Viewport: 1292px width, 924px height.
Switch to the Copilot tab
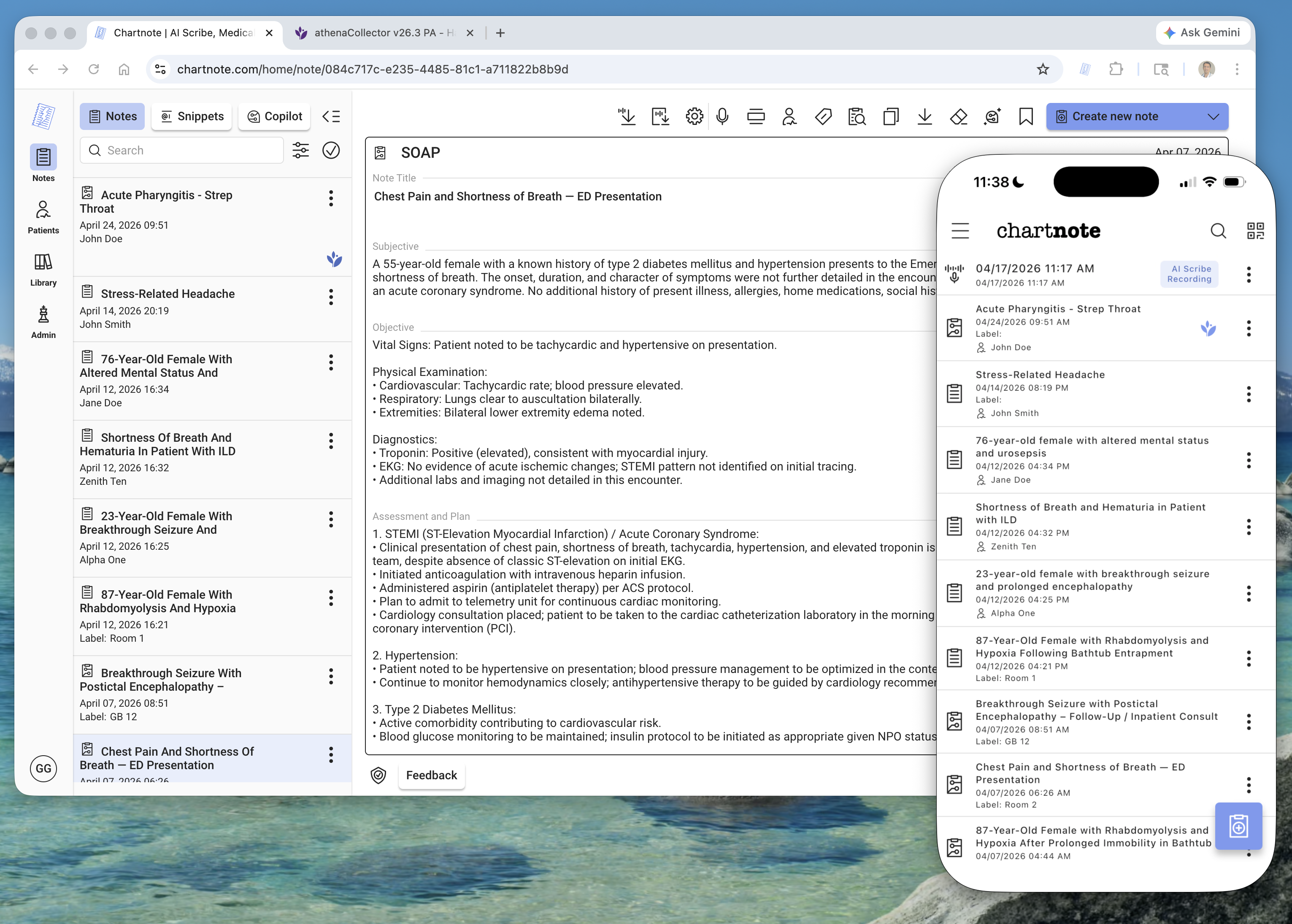[x=274, y=116]
